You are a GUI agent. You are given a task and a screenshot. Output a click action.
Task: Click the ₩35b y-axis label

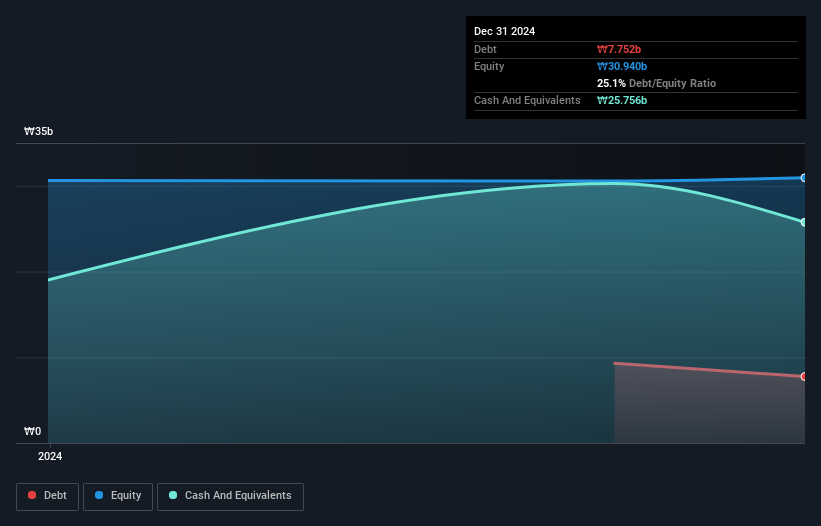click(x=38, y=131)
